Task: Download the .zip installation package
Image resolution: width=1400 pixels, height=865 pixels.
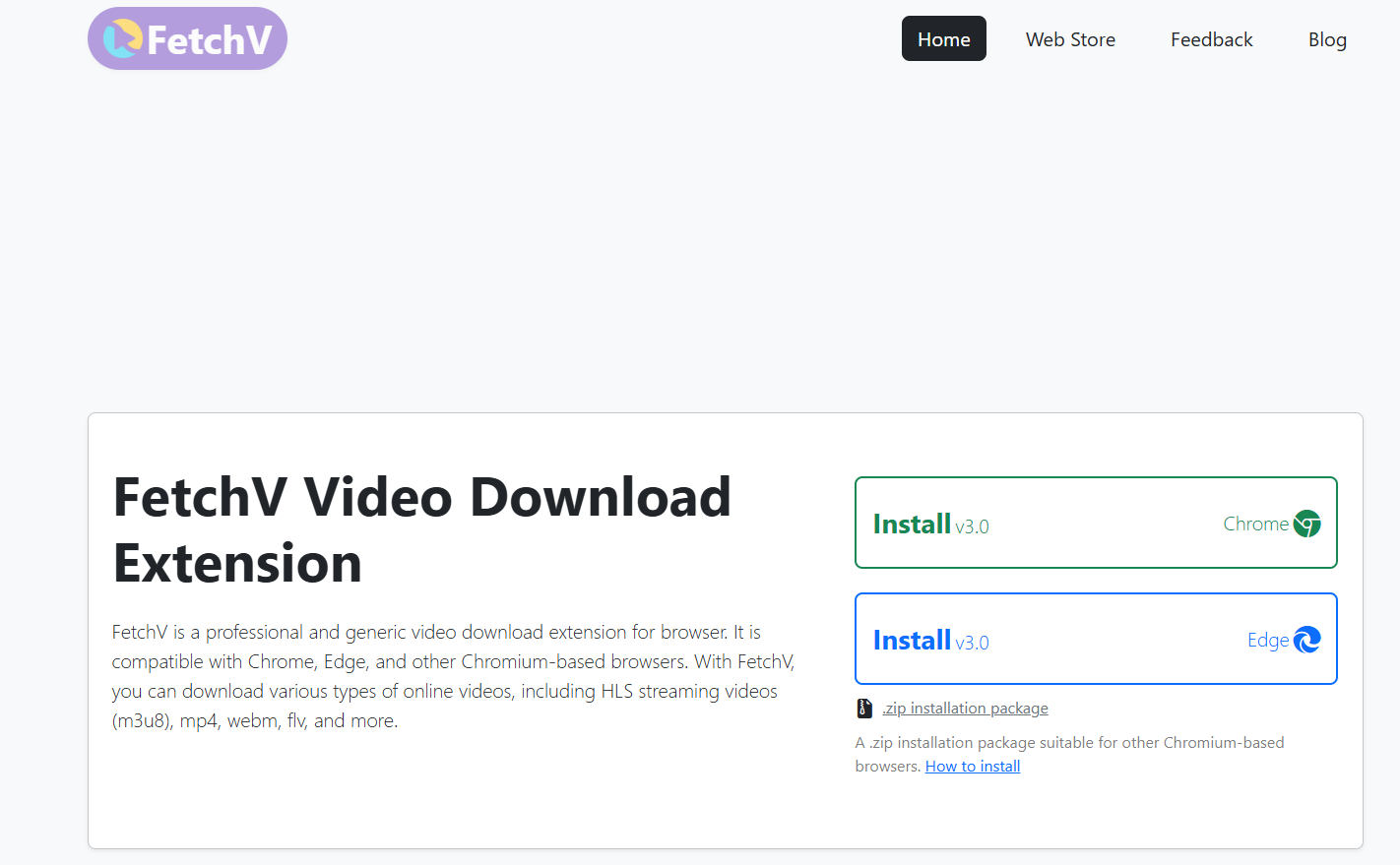Action: (x=965, y=708)
